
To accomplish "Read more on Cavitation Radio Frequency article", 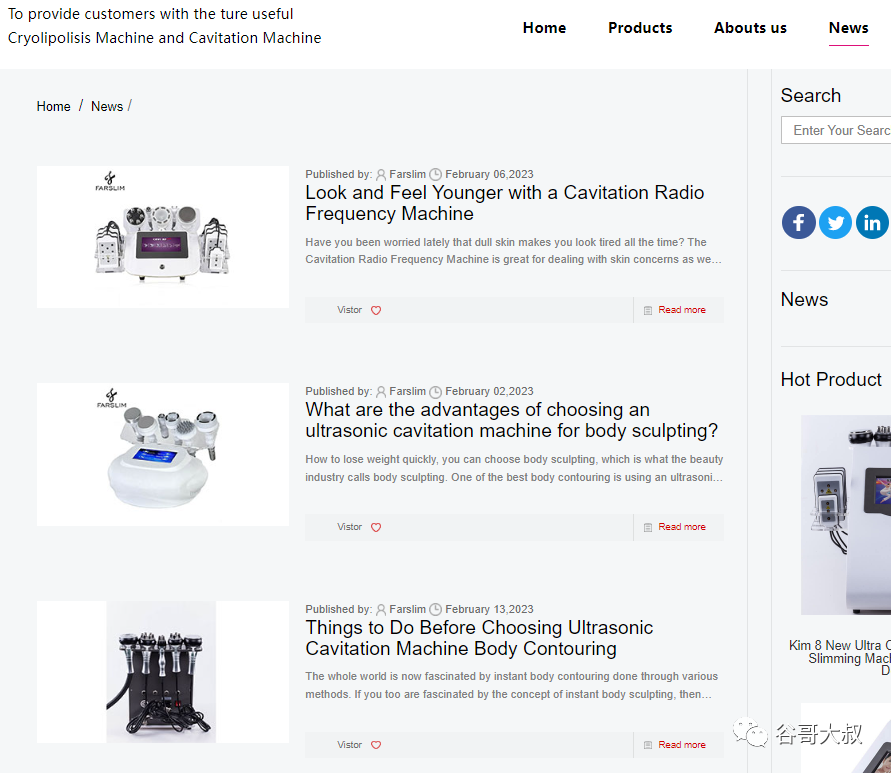I will click(681, 310).
